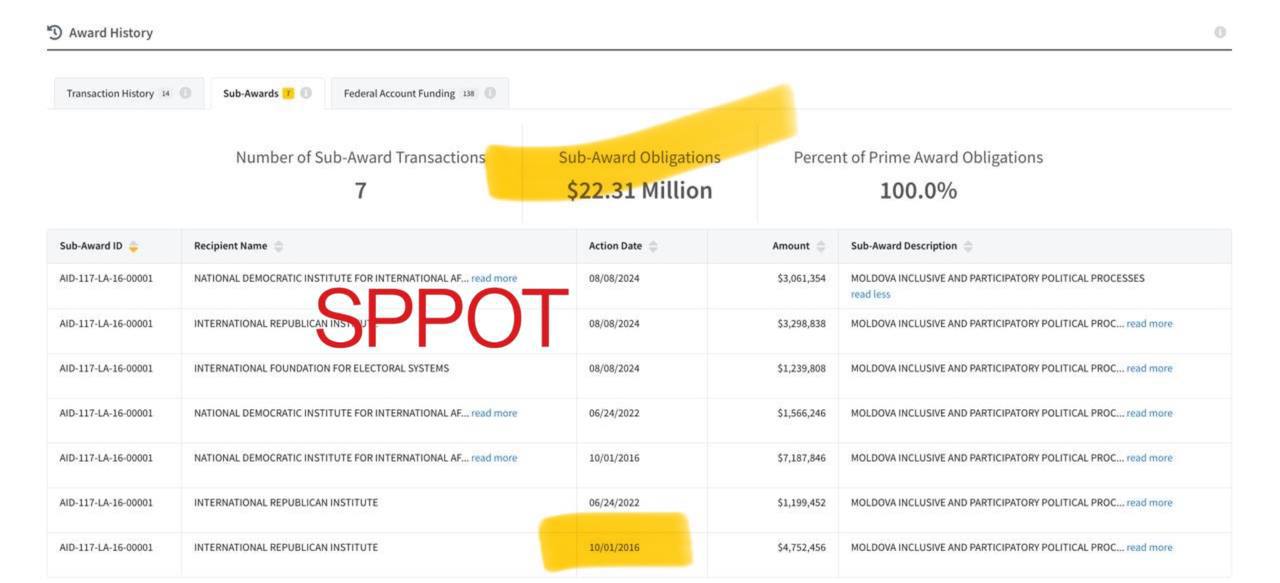The height and width of the screenshot is (583, 1280).
Task: Expand the second row description with read more
Action: pyautogui.click(x=1150, y=323)
